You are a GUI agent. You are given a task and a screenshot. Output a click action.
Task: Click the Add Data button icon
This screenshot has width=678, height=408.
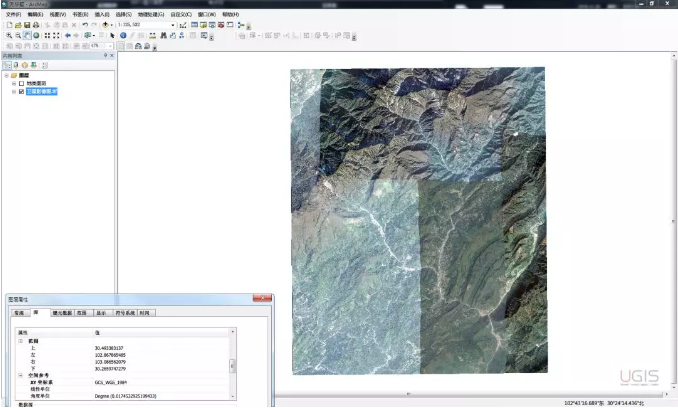click(x=107, y=25)
